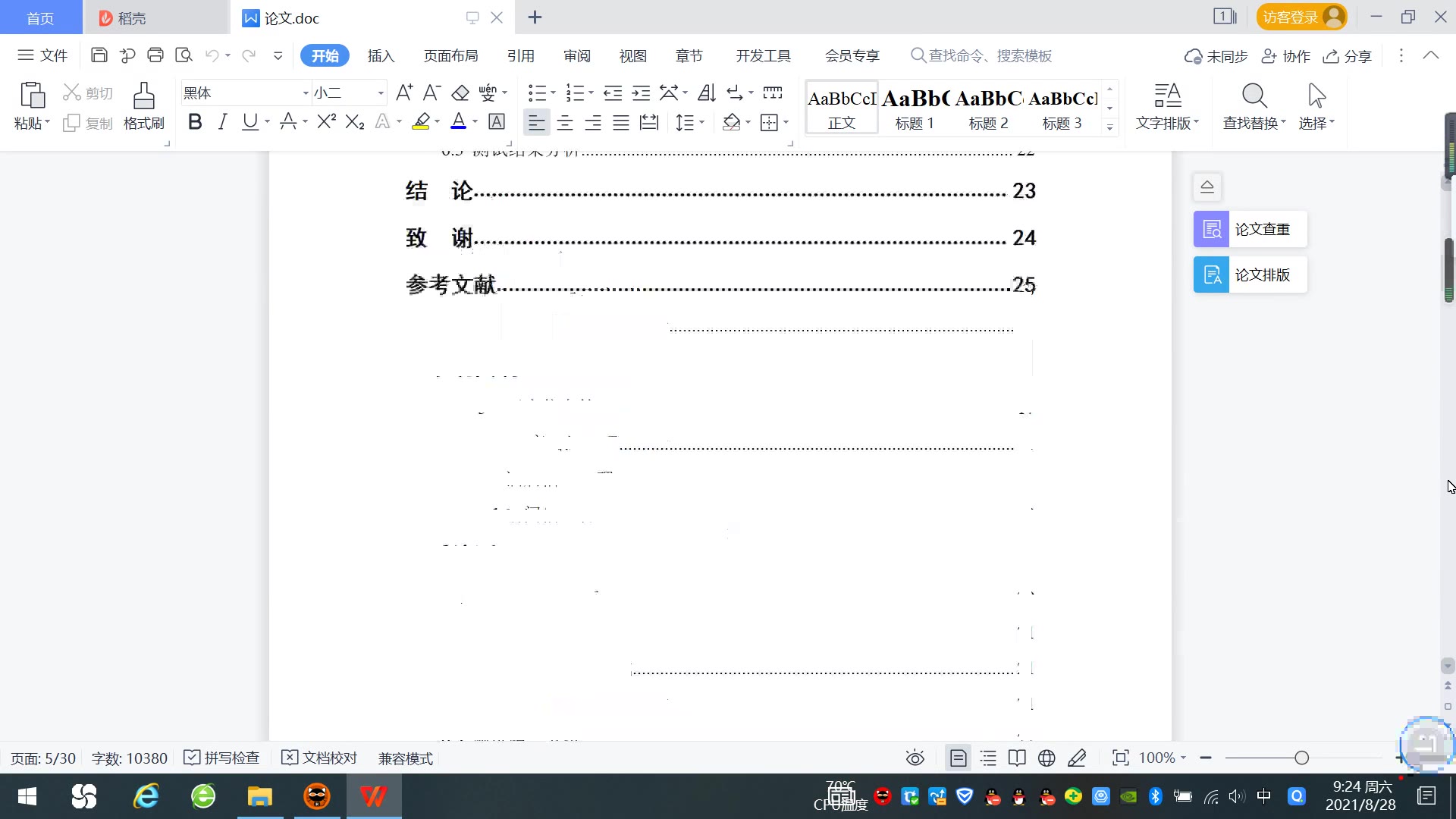1456x819 pixels.
Task: Open the Paper Check (论文查重) panel
Action: point(1250,229)
